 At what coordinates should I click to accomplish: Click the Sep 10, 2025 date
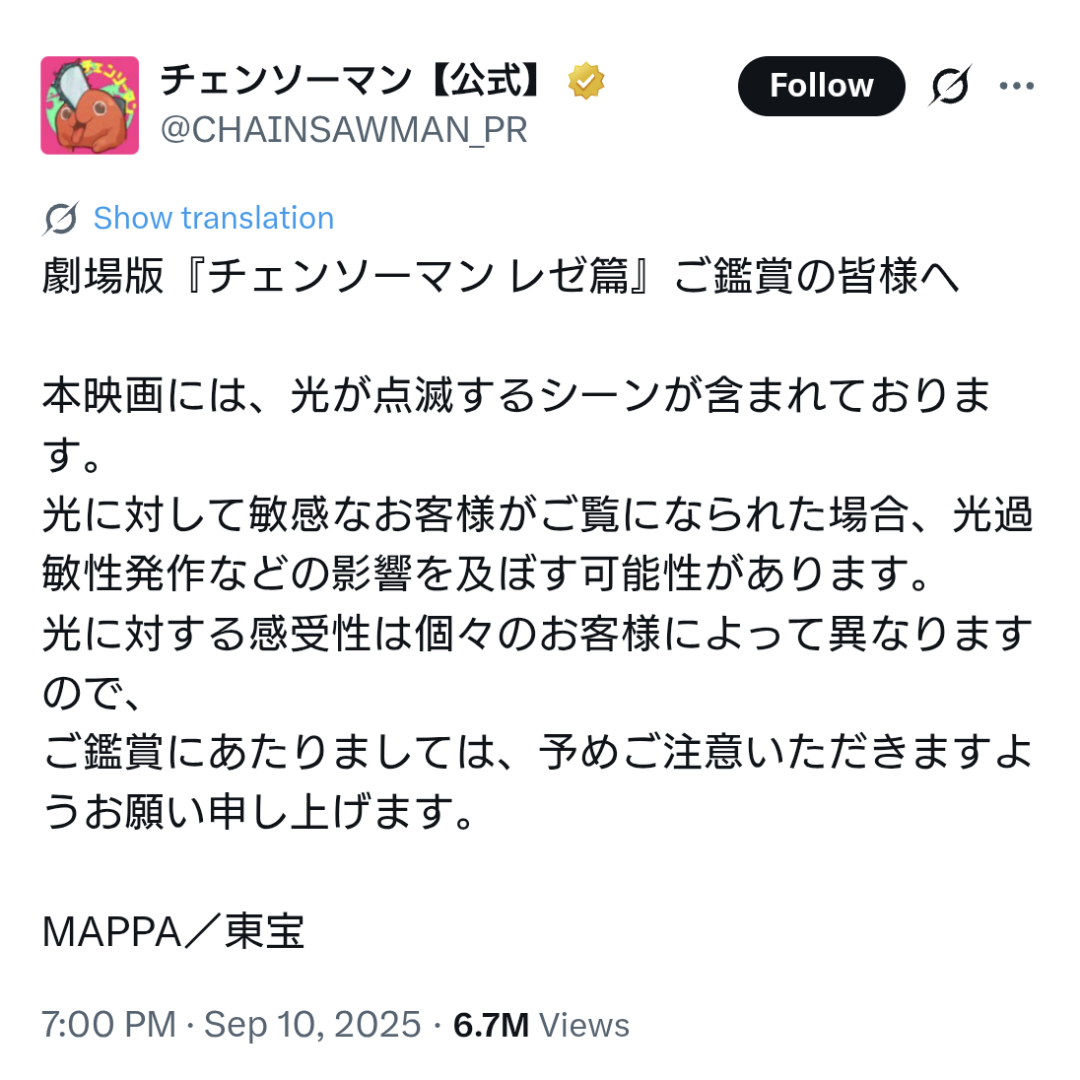pos(313,1025)
